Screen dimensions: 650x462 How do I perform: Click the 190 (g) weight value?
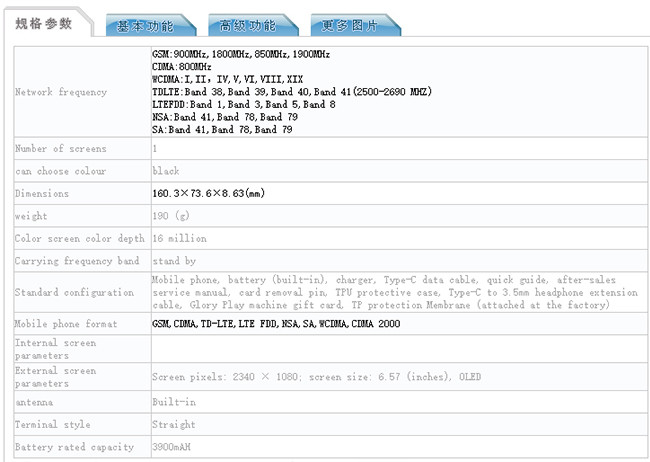171,216
